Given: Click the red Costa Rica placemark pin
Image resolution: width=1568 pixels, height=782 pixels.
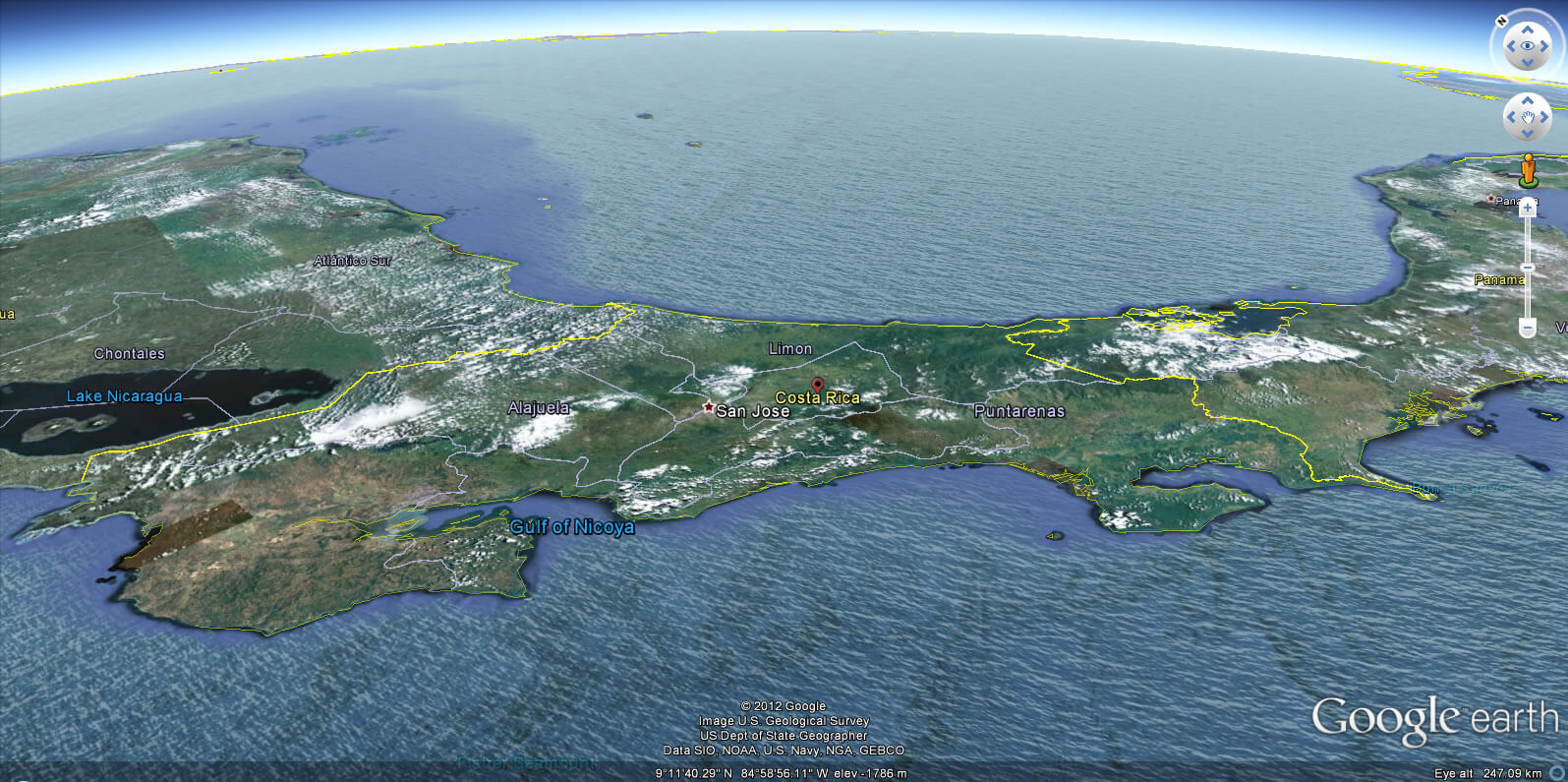Looking at the screenshot, I should (817, 385).
